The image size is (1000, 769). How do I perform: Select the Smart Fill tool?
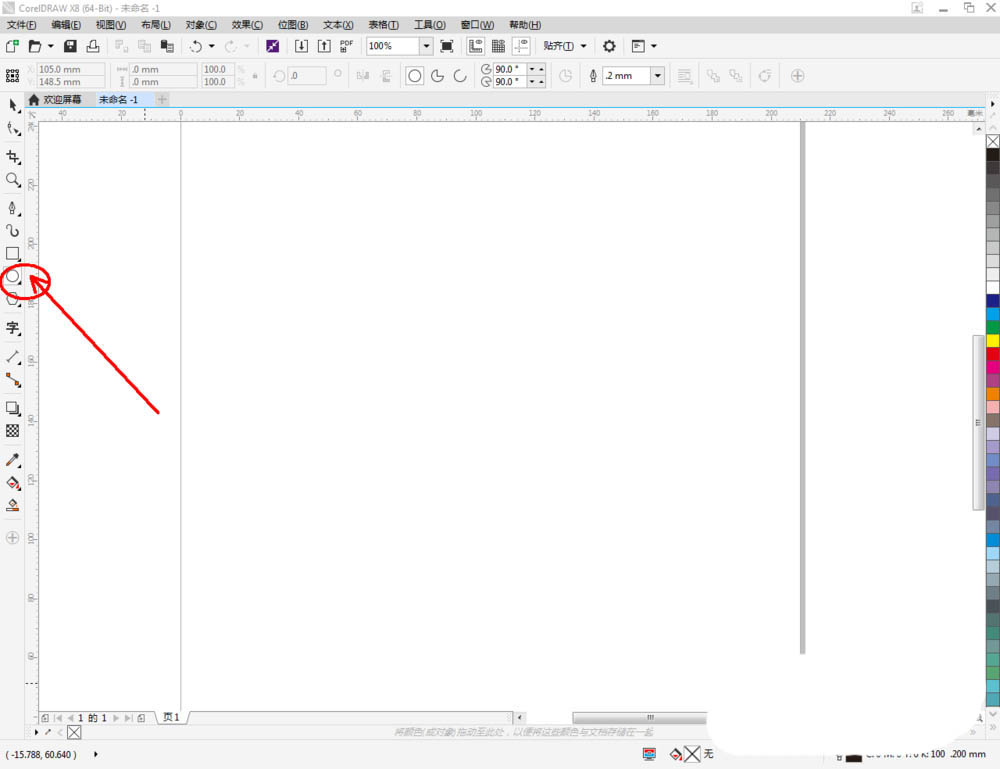(x=13, y=506)
